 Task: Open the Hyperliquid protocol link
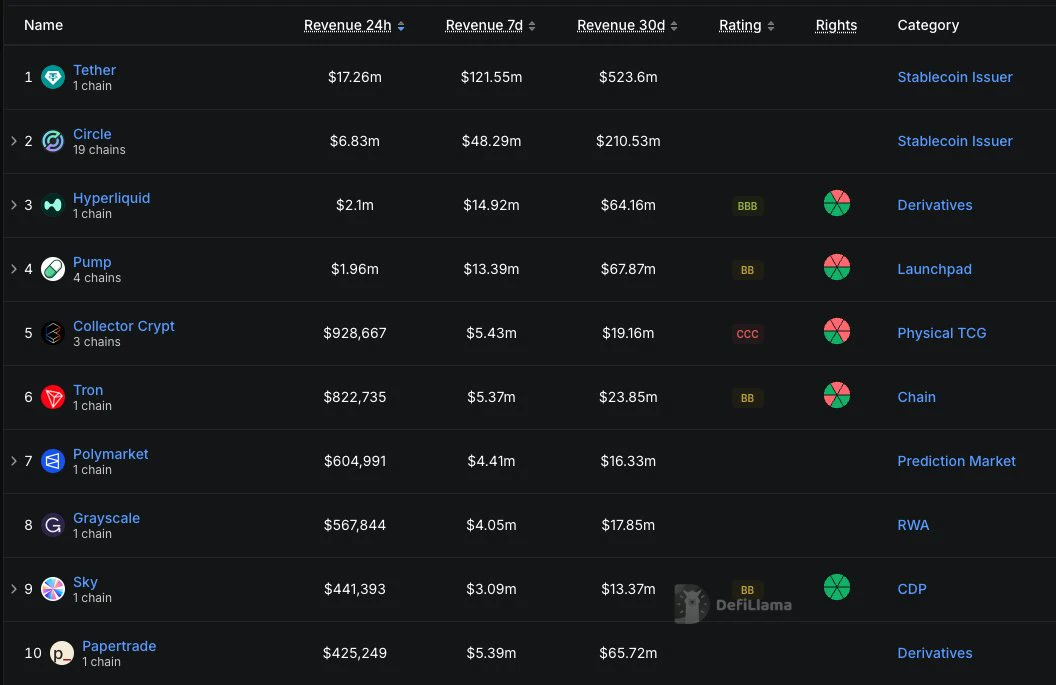tap(111, 198)
